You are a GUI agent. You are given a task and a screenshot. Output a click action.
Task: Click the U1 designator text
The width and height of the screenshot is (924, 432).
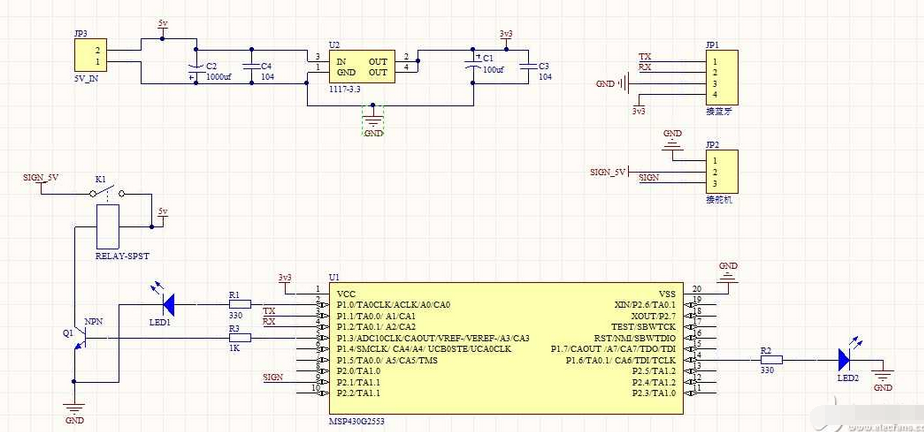pos(334,276)
